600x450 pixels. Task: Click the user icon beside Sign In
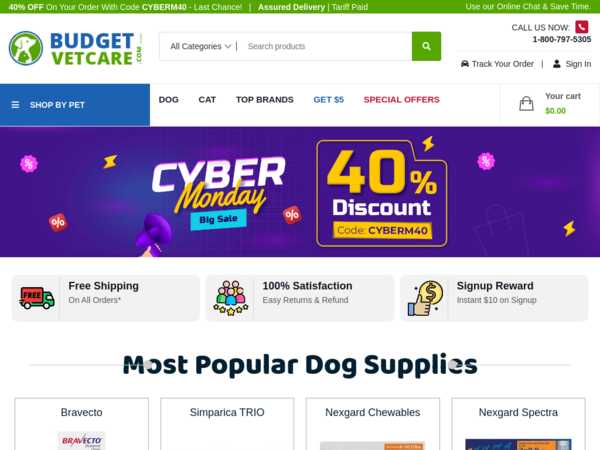coord(557,64)
